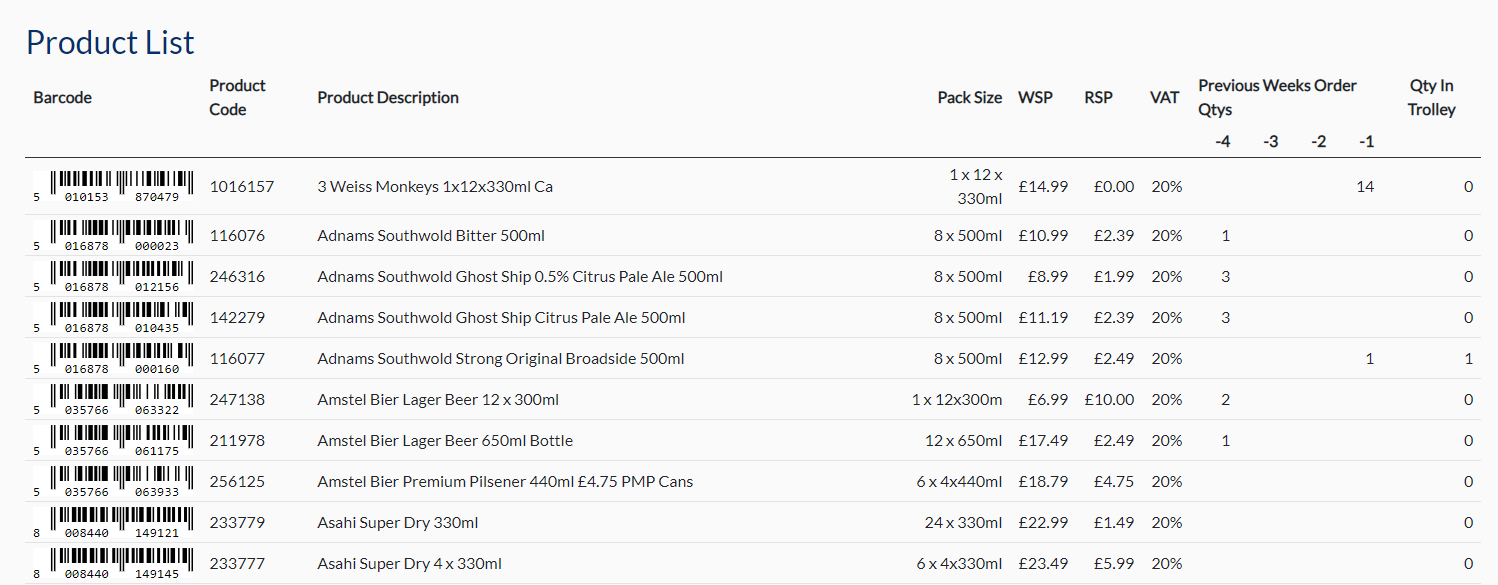Click product code 1016157
This screenshot has height=585, width=1498.
(241, 186)
